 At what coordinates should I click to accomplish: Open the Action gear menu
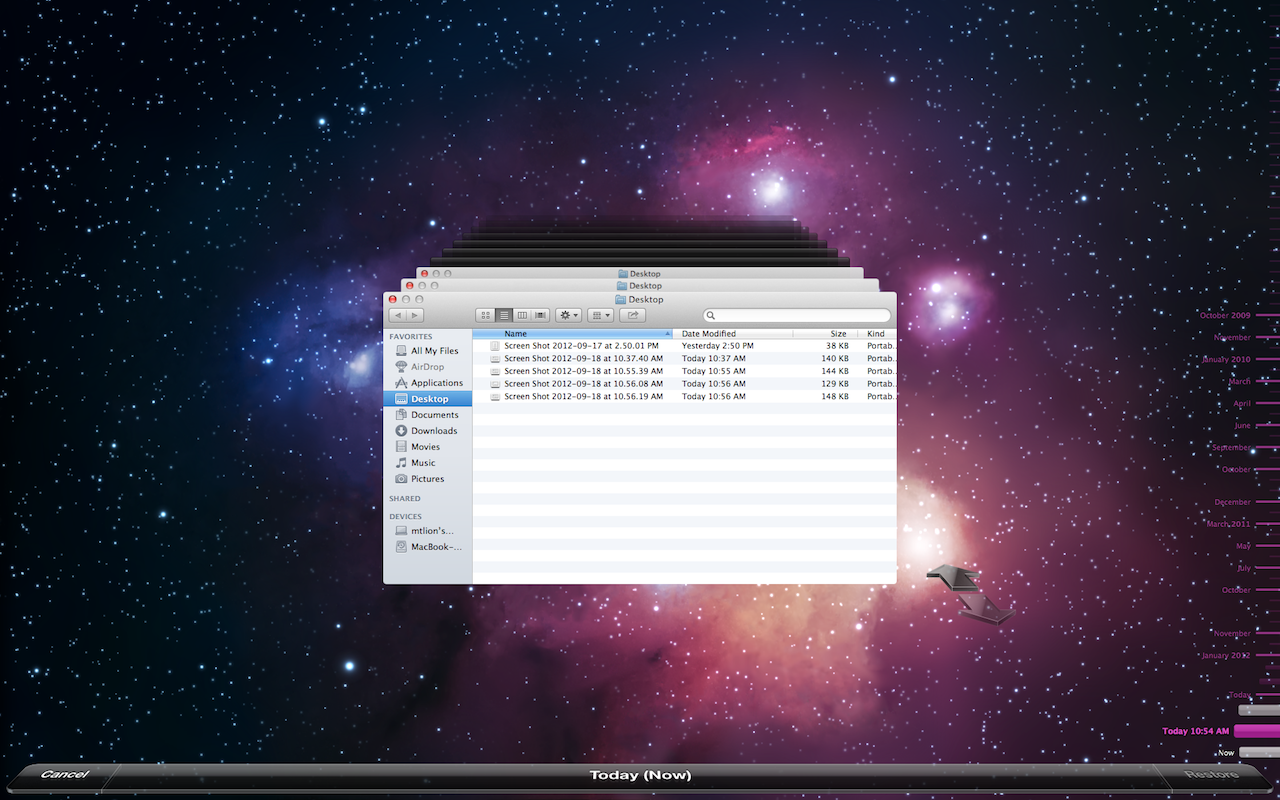pos(569,315)
